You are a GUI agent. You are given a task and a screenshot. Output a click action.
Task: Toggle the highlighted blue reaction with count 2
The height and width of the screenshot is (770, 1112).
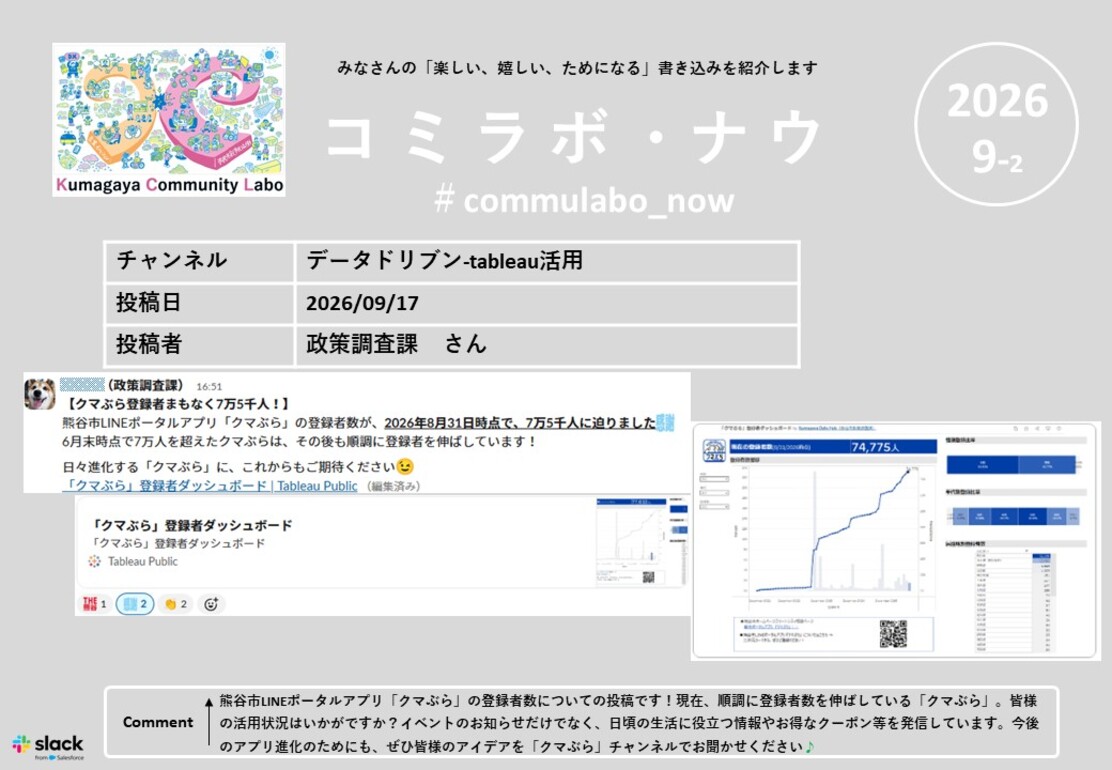(x=135, y=604)
